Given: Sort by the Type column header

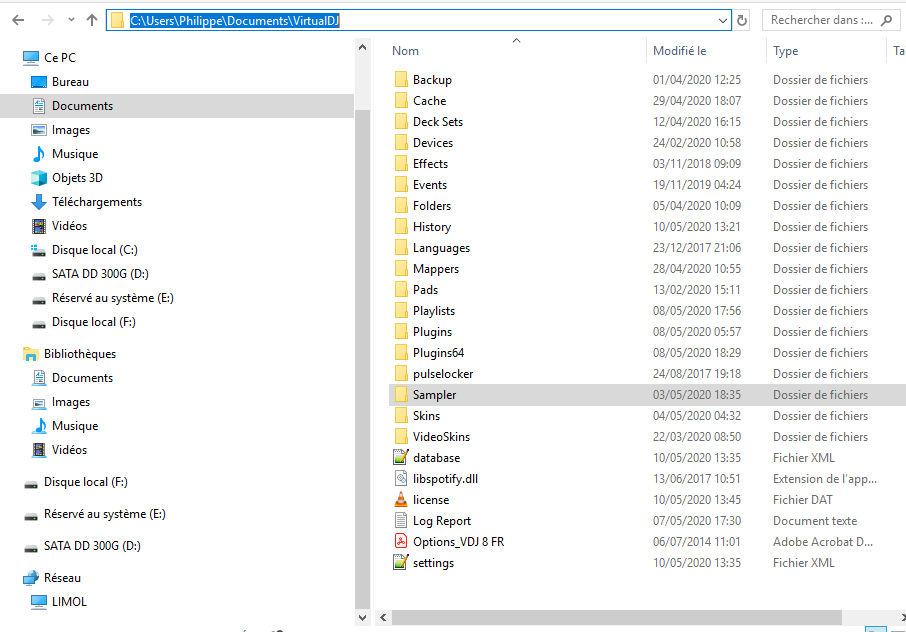Looking at the screenshot, I should point(786,51).
